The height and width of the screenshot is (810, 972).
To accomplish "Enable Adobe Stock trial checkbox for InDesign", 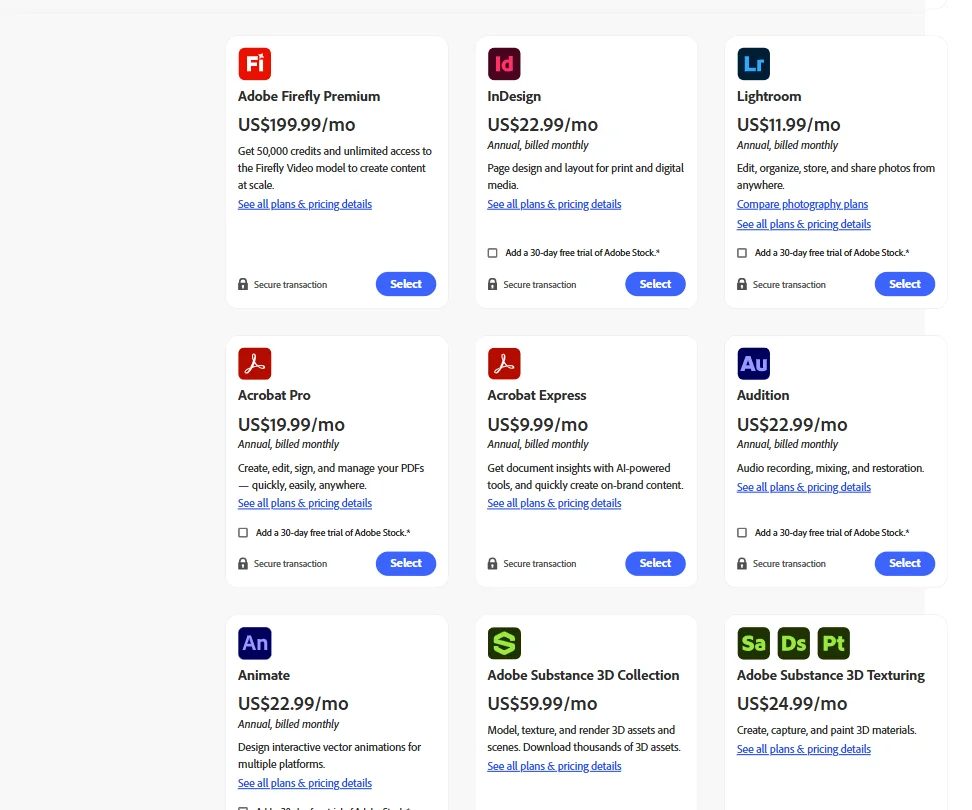I will (x=492, y=253).
